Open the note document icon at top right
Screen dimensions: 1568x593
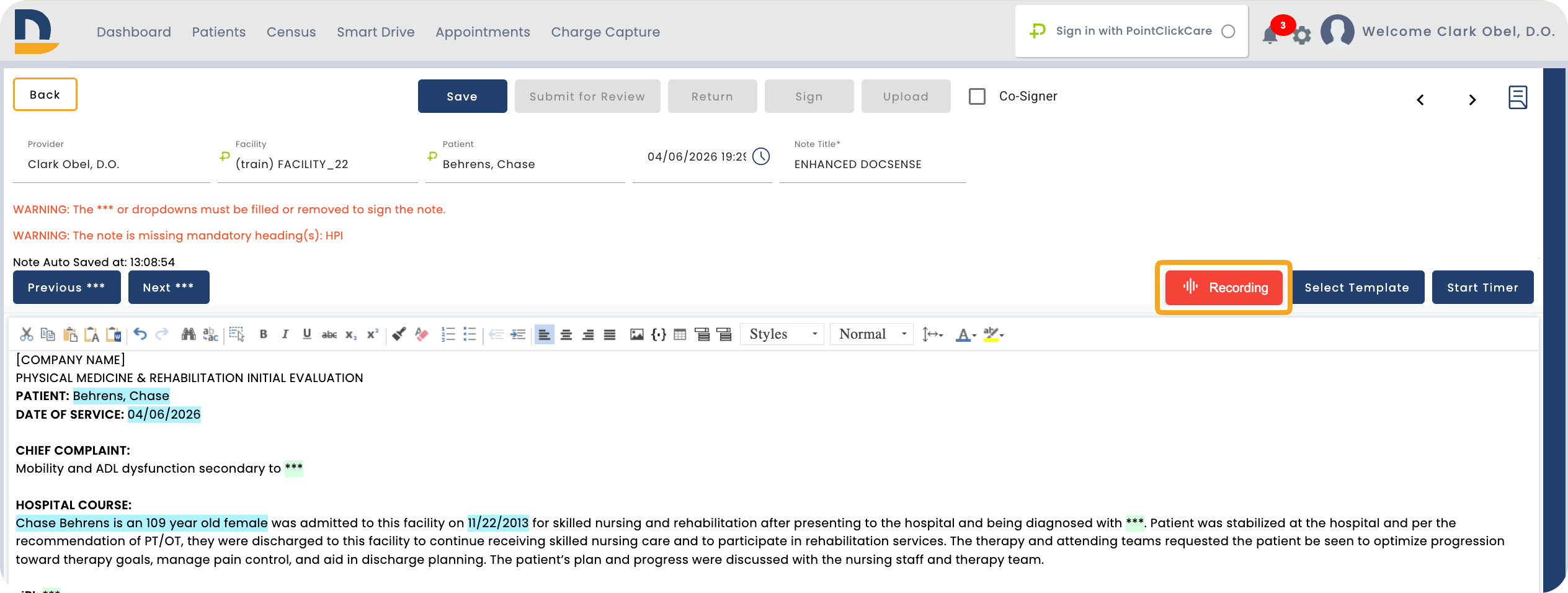click(x=1518, y=97)
